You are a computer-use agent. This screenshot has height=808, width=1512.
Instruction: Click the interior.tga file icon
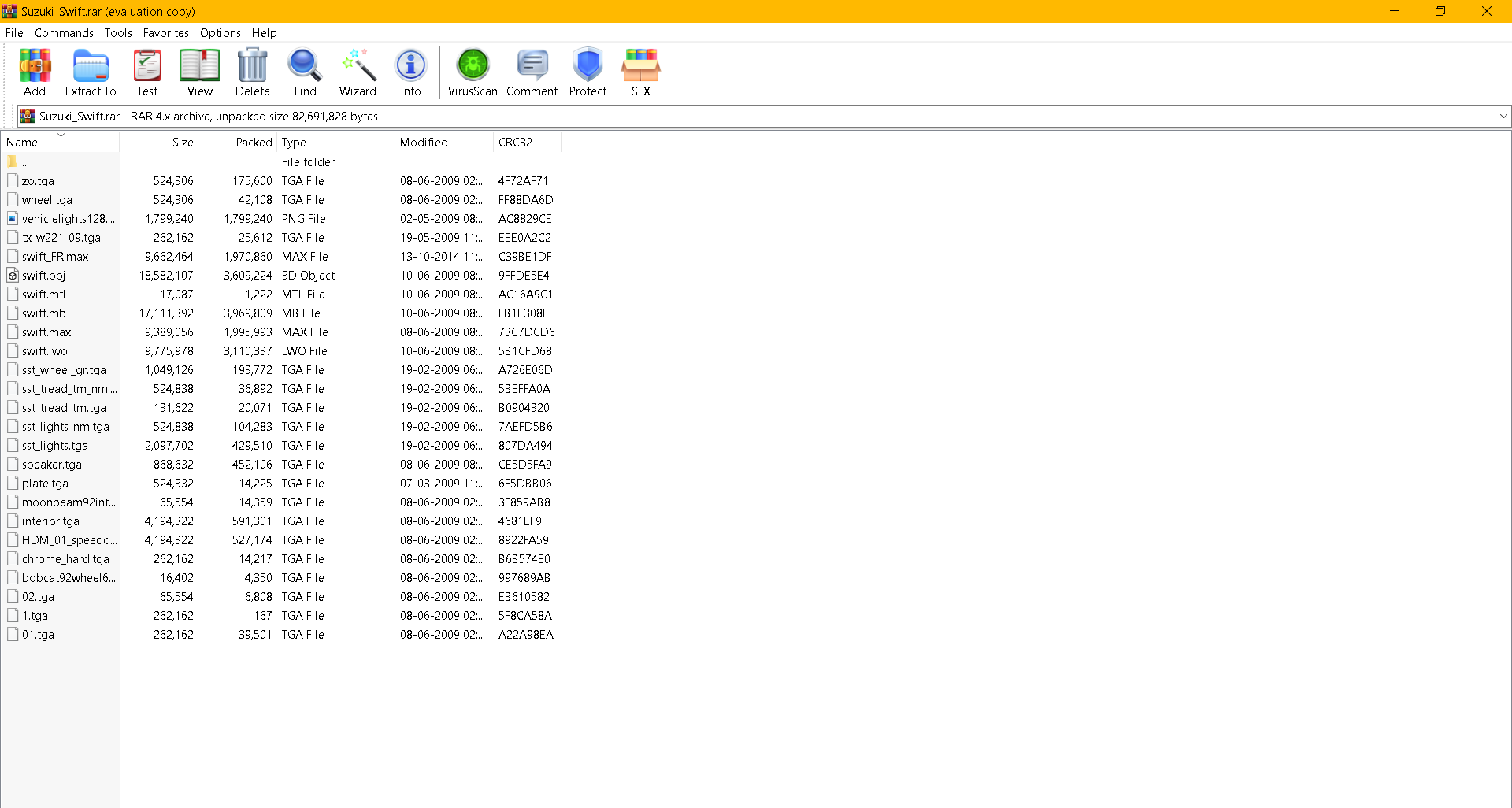tap(13, 521)
